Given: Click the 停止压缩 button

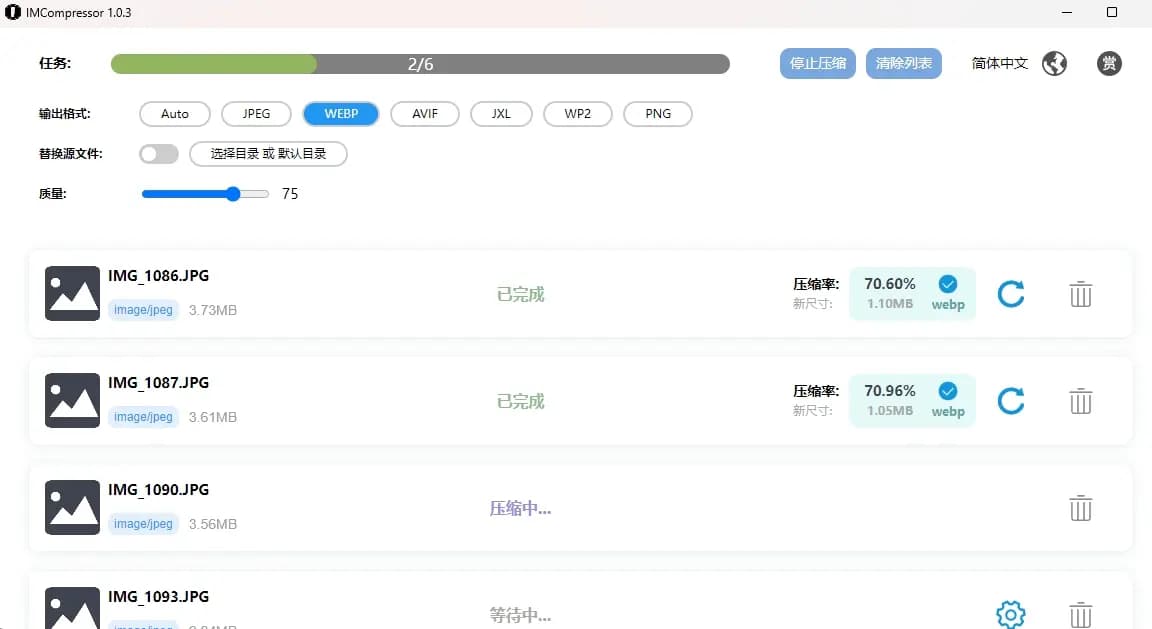Looking at the screenshot, I should coord(817,64).
